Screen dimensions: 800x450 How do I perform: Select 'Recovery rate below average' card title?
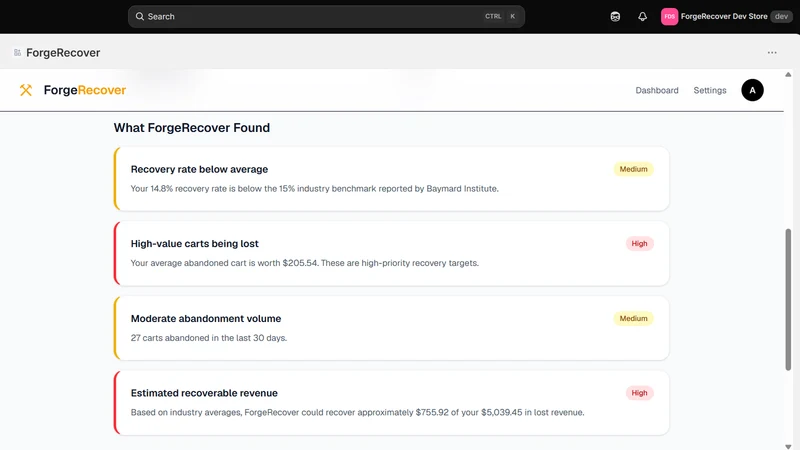199,169
